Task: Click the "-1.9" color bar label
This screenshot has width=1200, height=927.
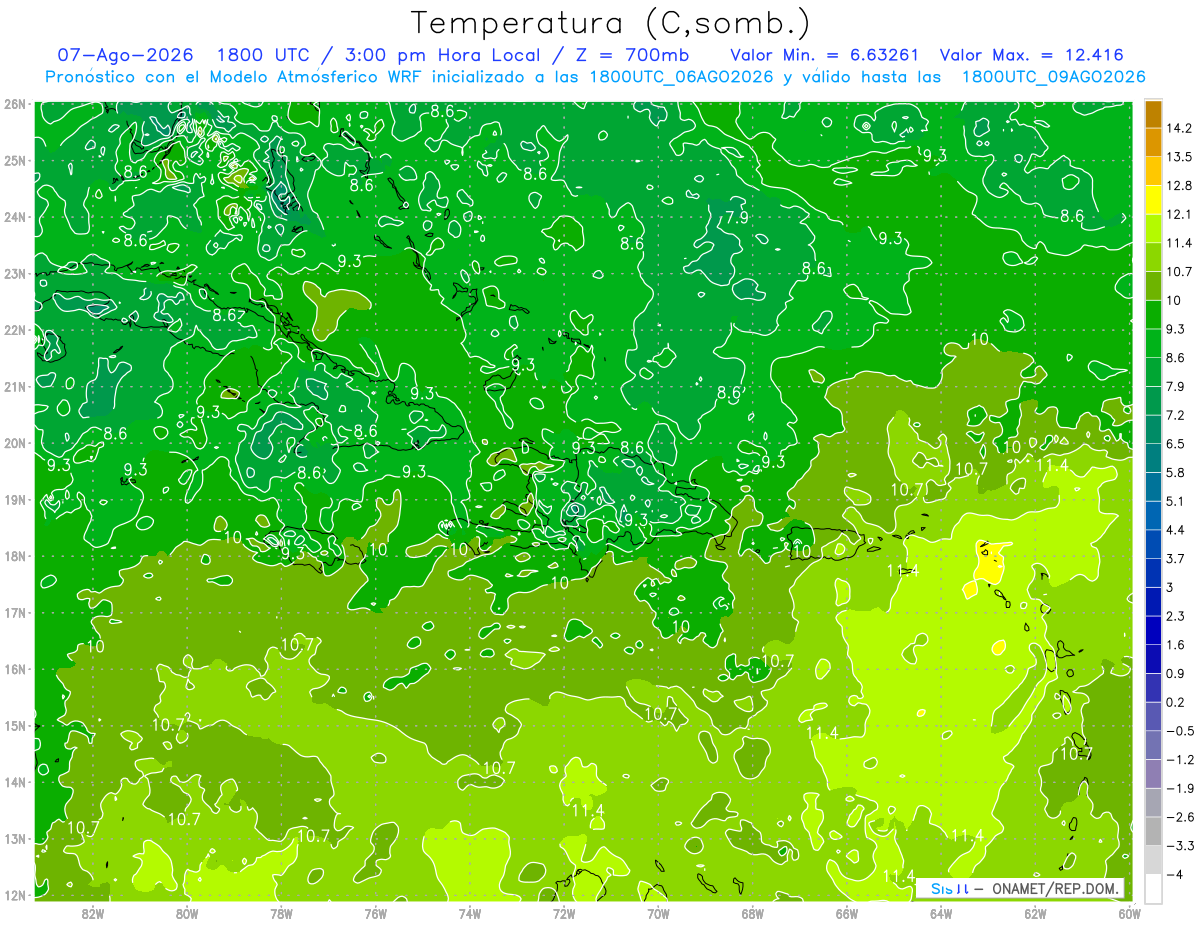Action: pos(1179,789)
